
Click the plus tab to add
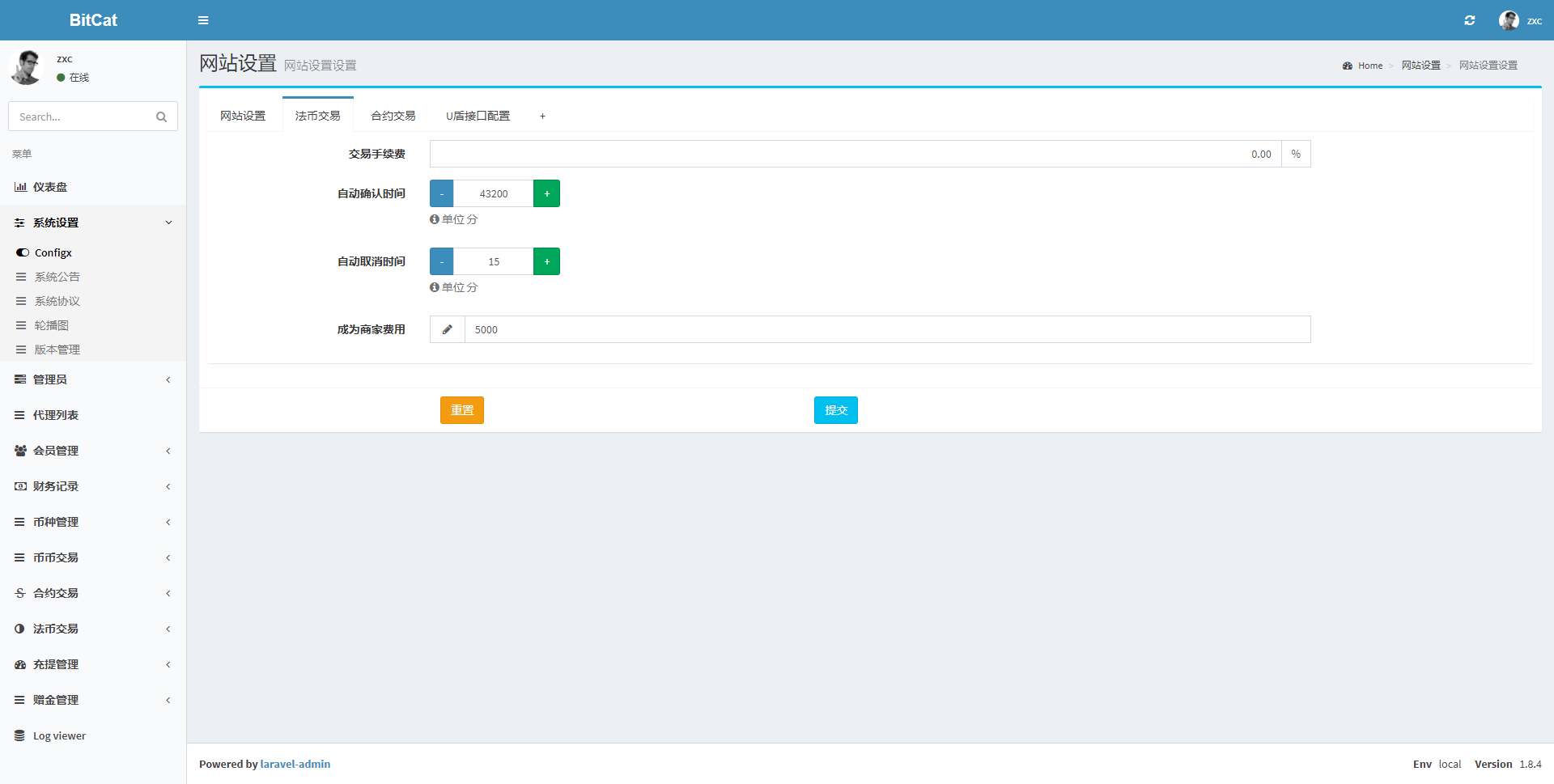[x=542, y=116]
